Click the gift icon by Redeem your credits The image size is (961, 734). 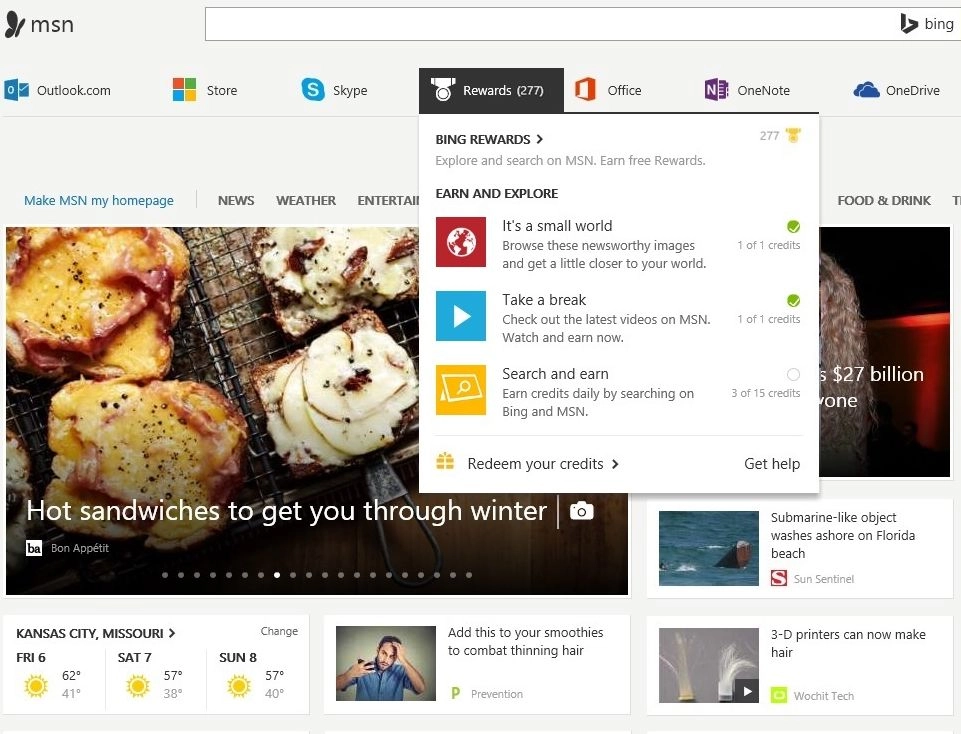point(445,461)
